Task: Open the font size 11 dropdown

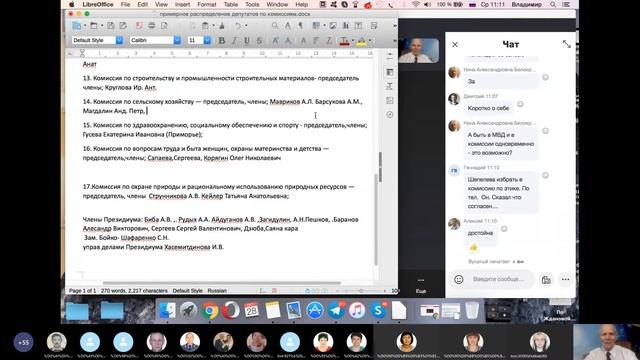Action: tap(207, 40)
